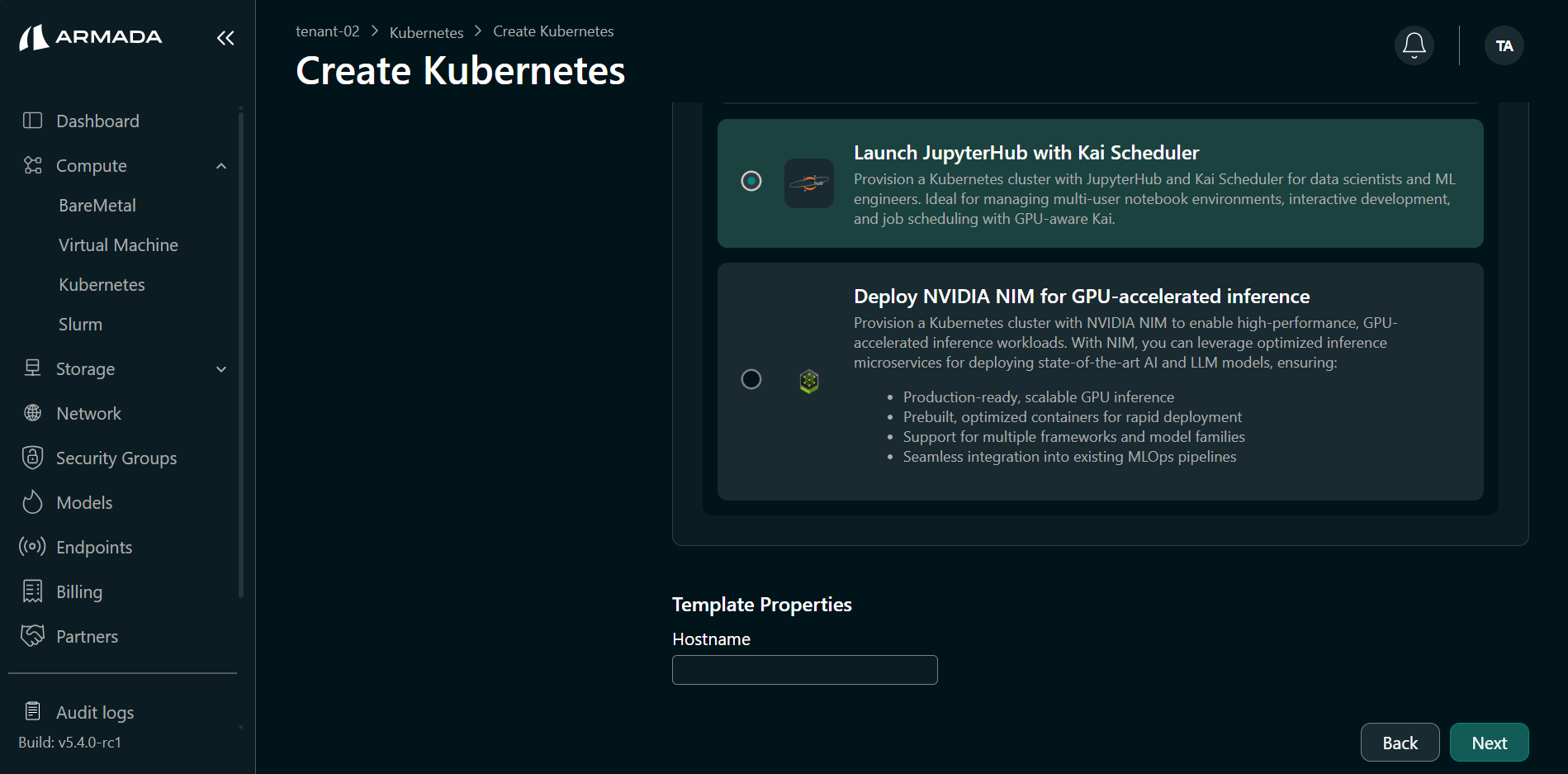Image resolution: width=1568 pixels, height=774 pixels.
Task: Click the Security Groups shield icon
Action: (x=32, y=458)
